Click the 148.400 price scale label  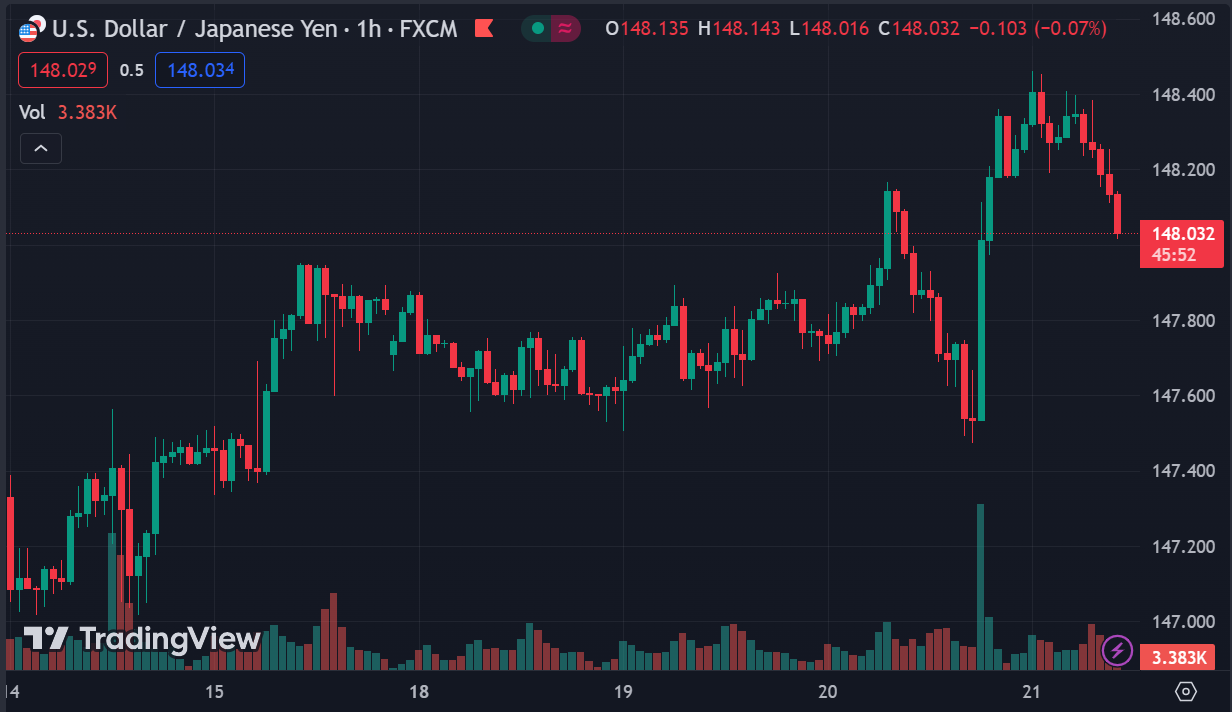(1183, 95)
